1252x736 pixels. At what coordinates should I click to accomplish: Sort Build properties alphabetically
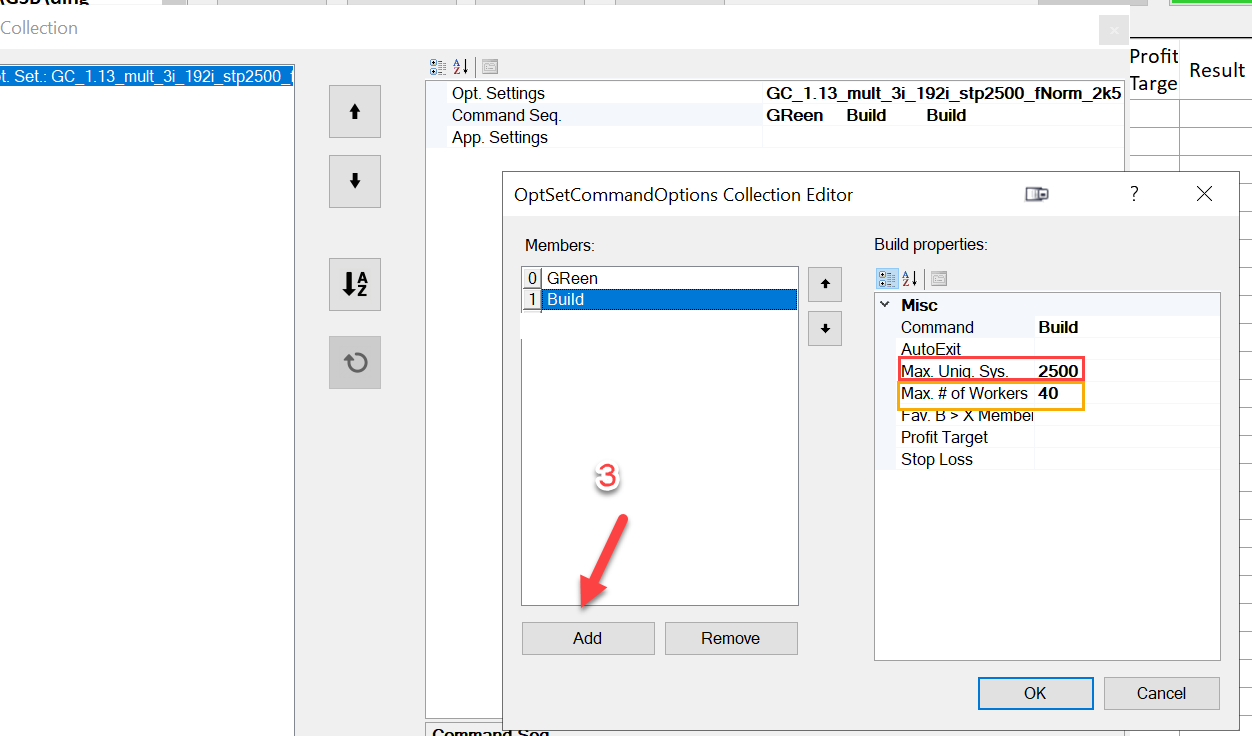tap(910, 279)
